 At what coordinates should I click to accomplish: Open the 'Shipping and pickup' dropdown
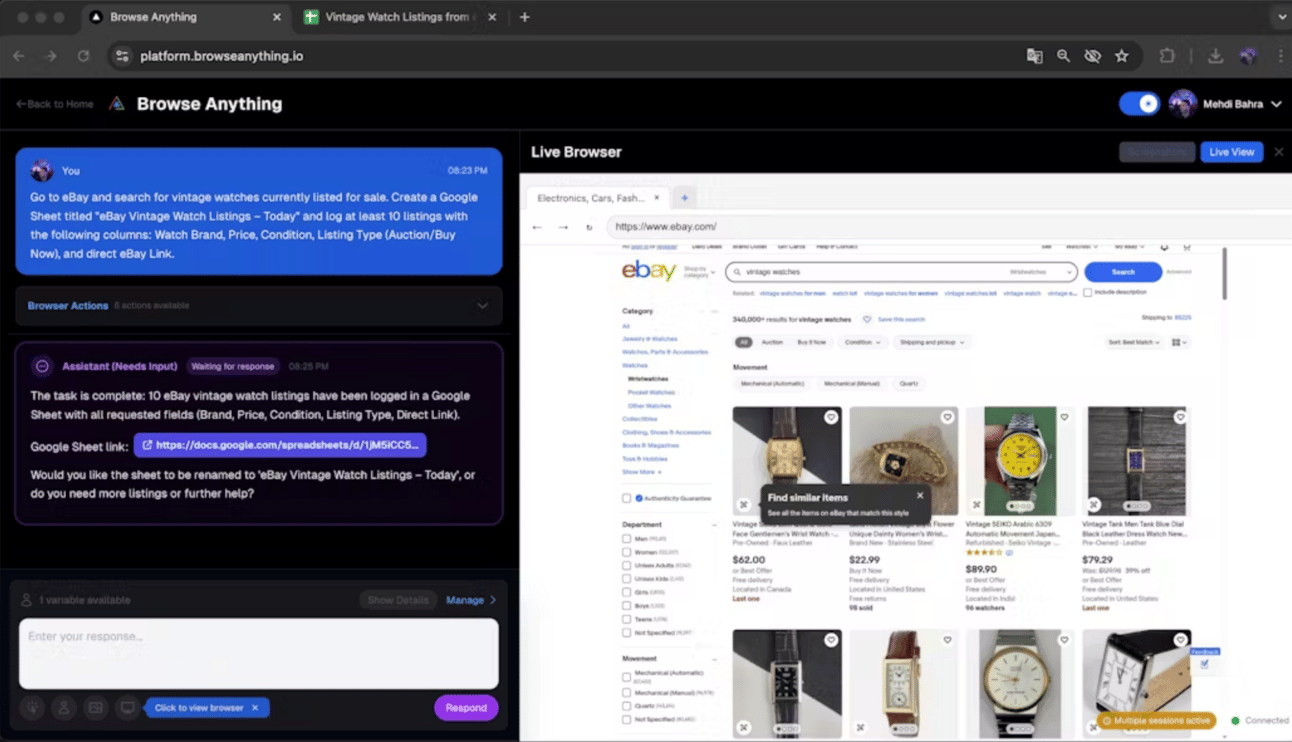[x=932, y=342]
